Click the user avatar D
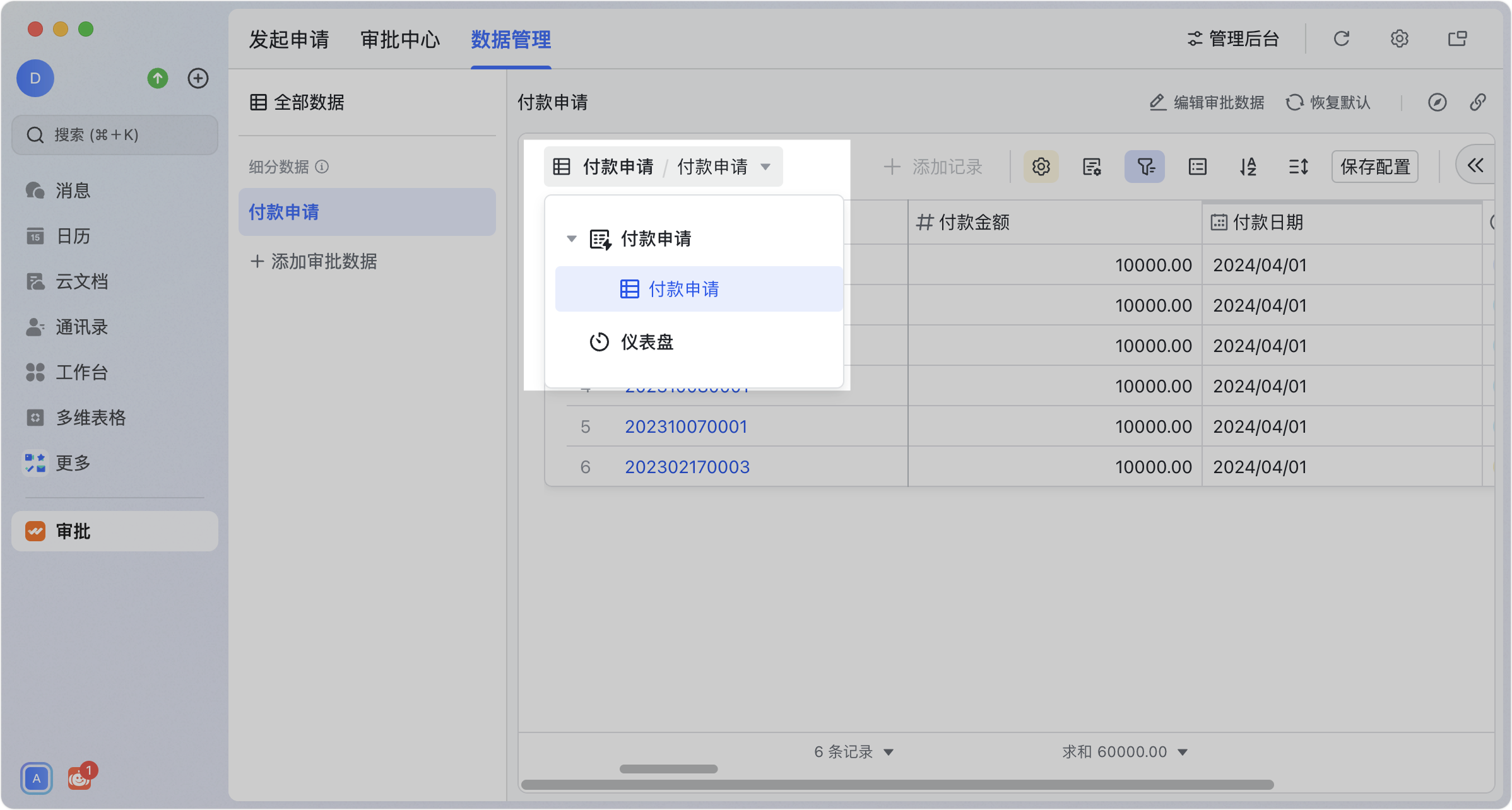Screen dimensions: 1512x810 [x=35, y=78]
